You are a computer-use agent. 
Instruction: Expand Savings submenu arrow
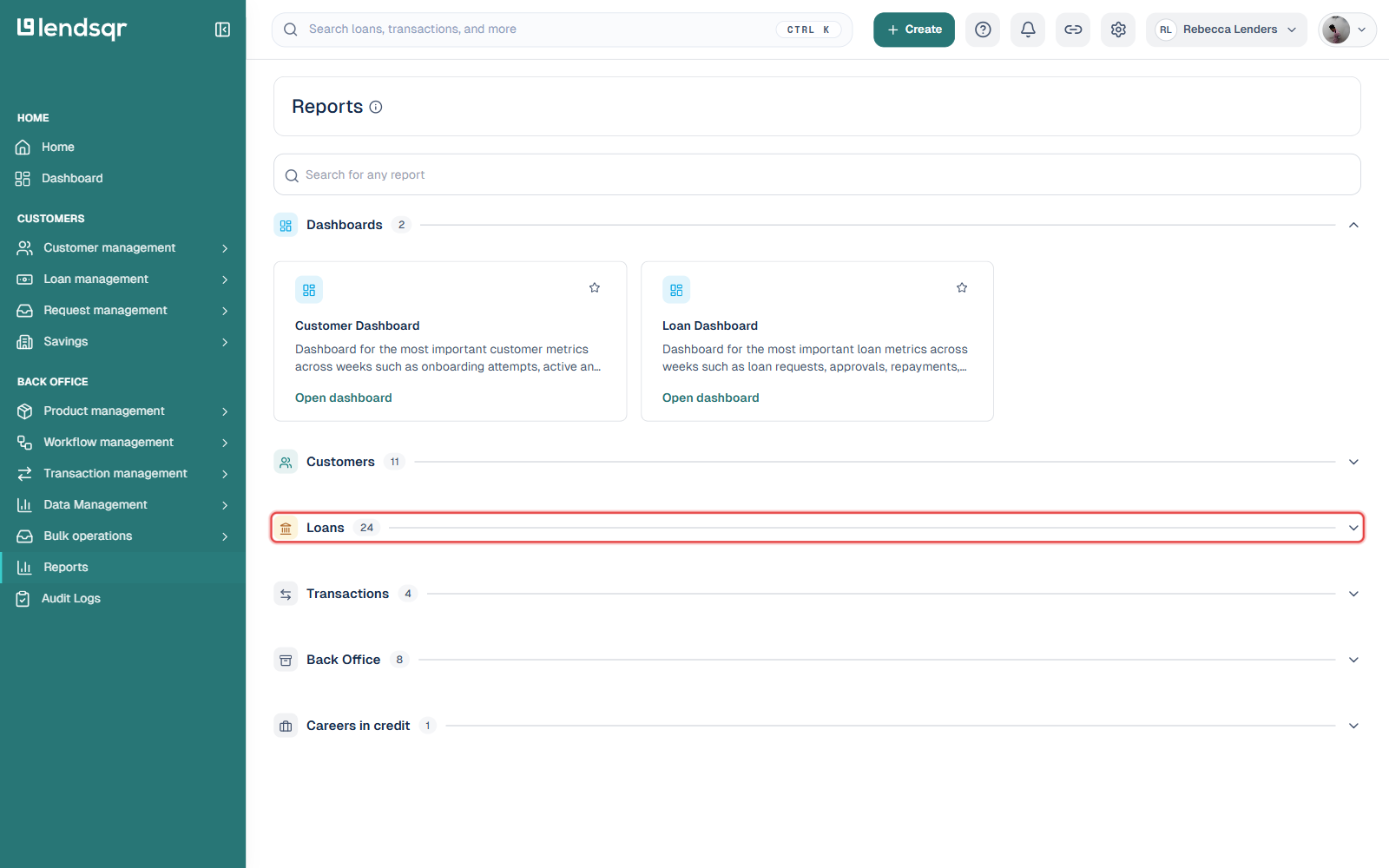coord(225,342)
